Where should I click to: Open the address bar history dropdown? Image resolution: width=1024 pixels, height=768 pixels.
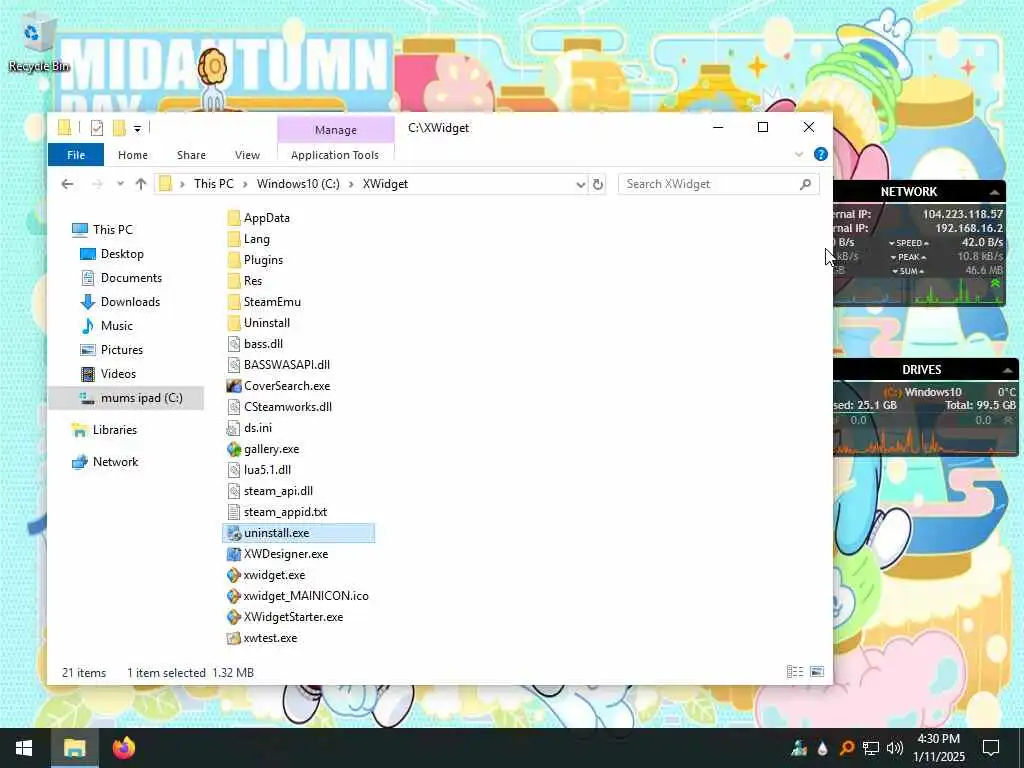(581, 185)
